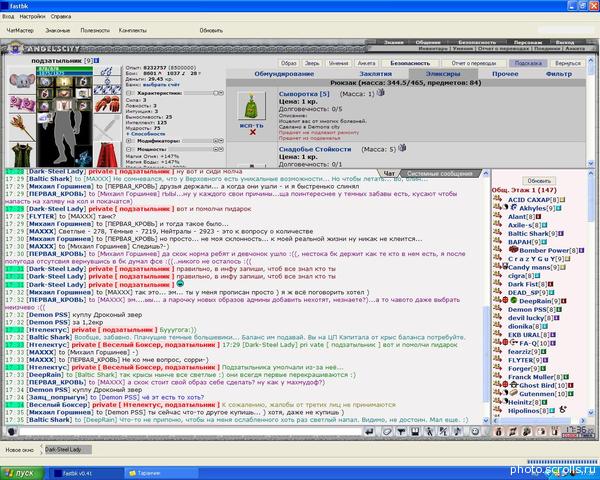Click the Отчет о переводах button
Viewport: 600px width, 480px height.
pyautogui.click(x=474, y=63)
